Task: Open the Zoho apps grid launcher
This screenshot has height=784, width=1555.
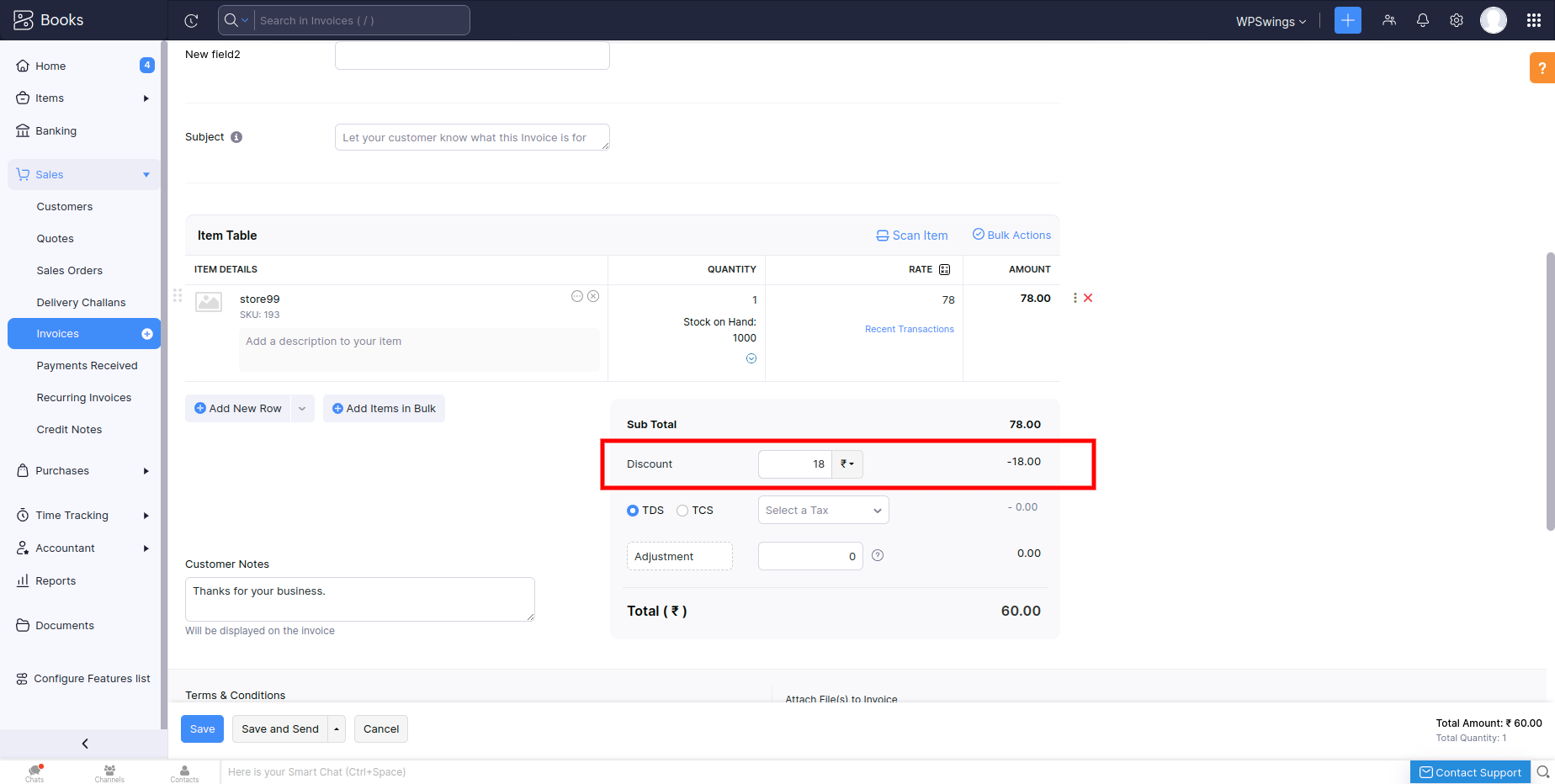Action: [x=1533, y=19]
